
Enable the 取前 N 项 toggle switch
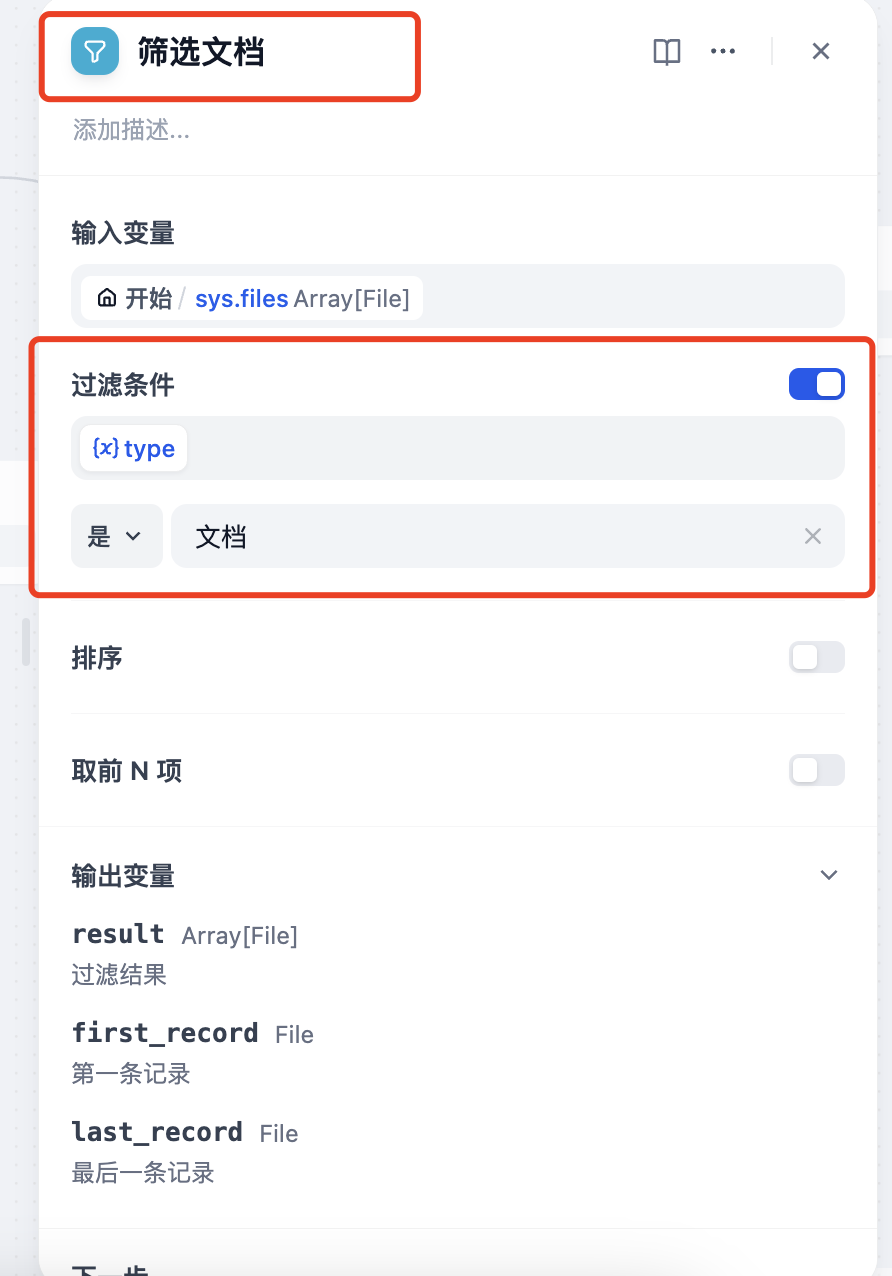coord(816,770)
